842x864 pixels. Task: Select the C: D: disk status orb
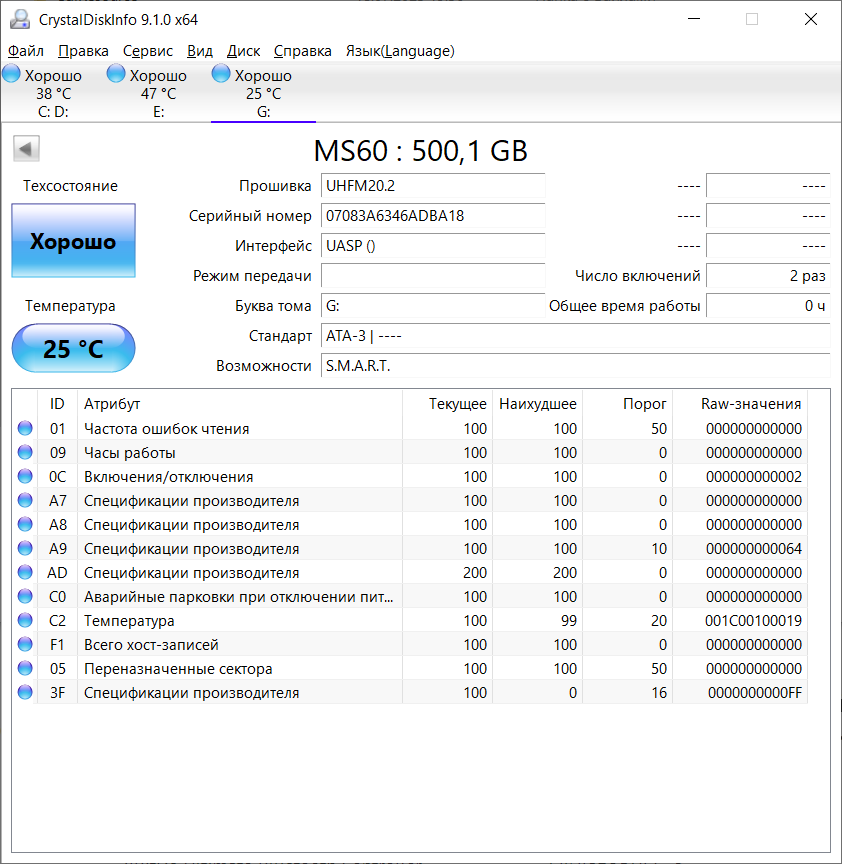pyautogui.click(x=12, y=74)
